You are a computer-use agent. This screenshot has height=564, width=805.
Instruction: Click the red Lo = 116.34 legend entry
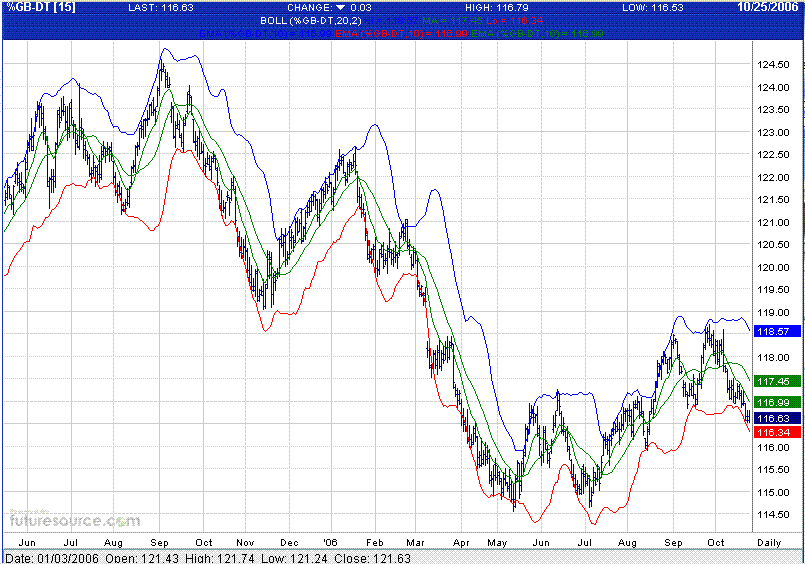click(x=514, y=21)
